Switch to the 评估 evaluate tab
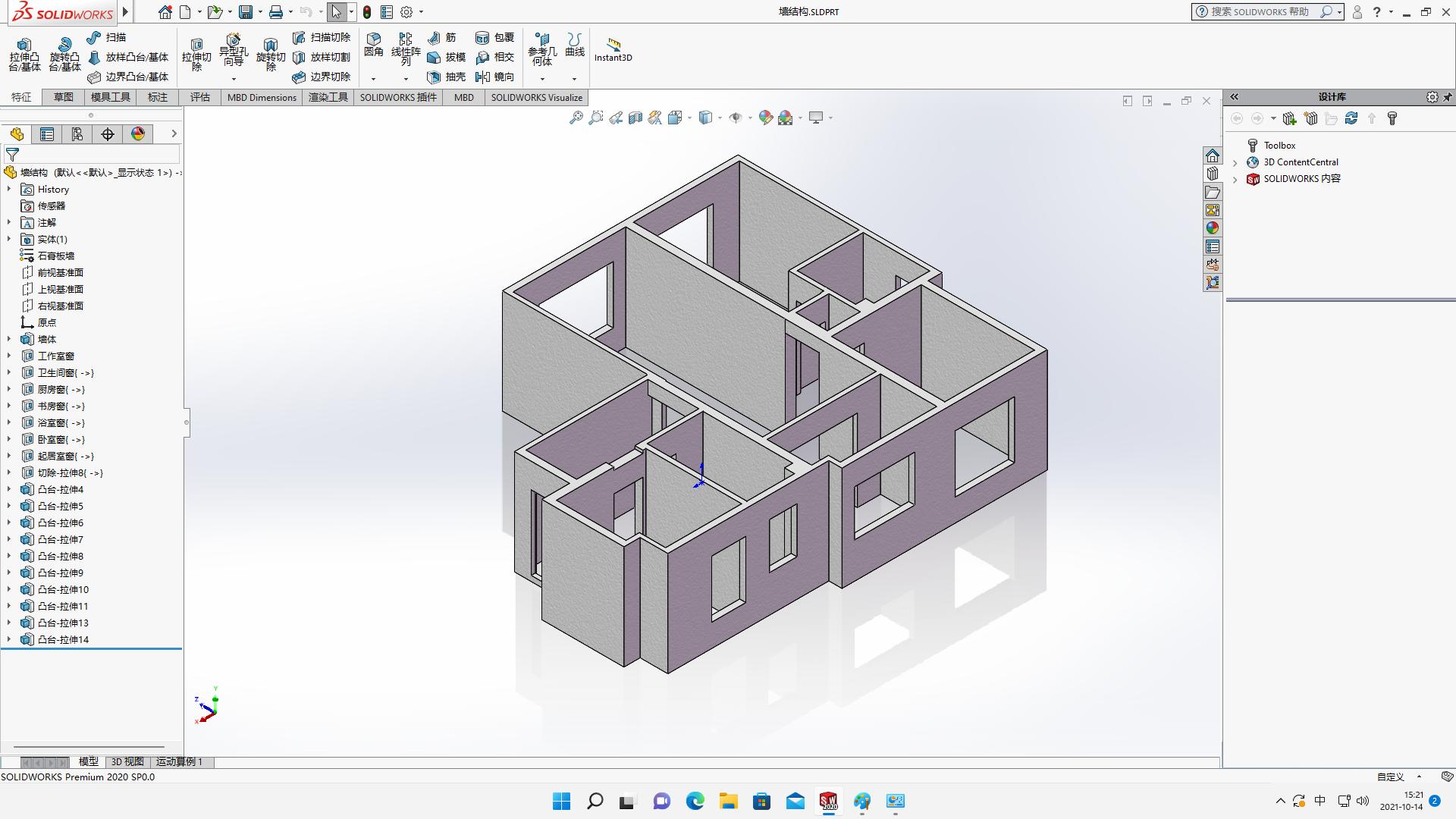This screenshot has height=819, width=1456. pos(200,97)
